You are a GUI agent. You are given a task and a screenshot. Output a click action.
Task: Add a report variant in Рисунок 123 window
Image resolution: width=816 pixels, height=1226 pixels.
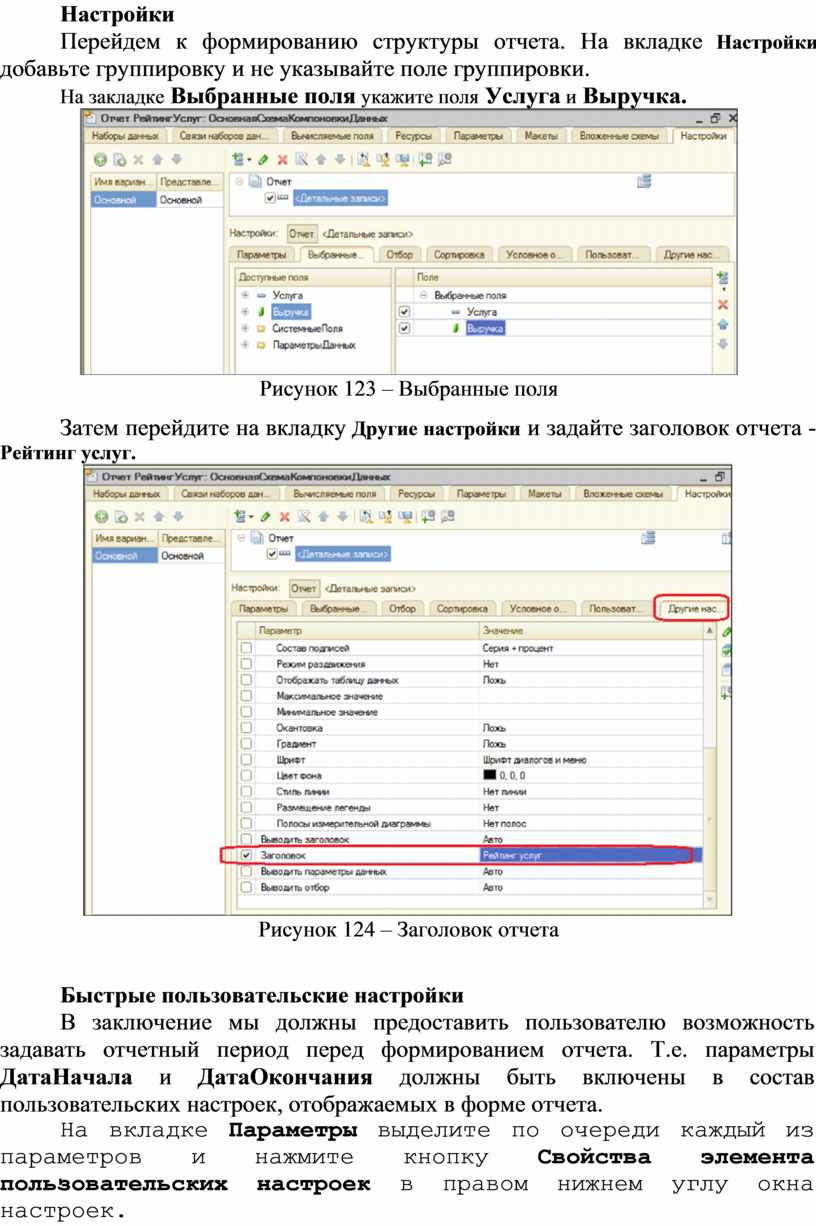pos(100,159)
